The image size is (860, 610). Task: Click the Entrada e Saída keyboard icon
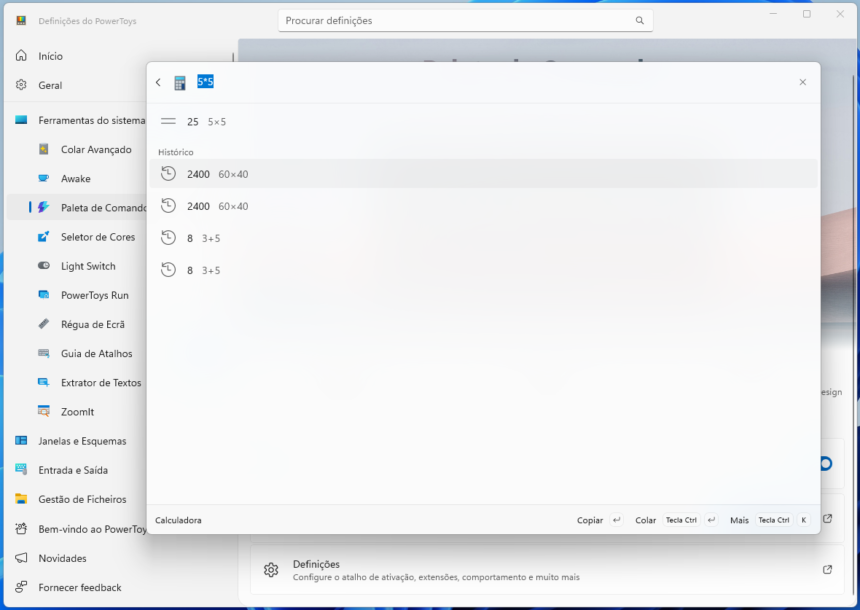click(21, 469)
